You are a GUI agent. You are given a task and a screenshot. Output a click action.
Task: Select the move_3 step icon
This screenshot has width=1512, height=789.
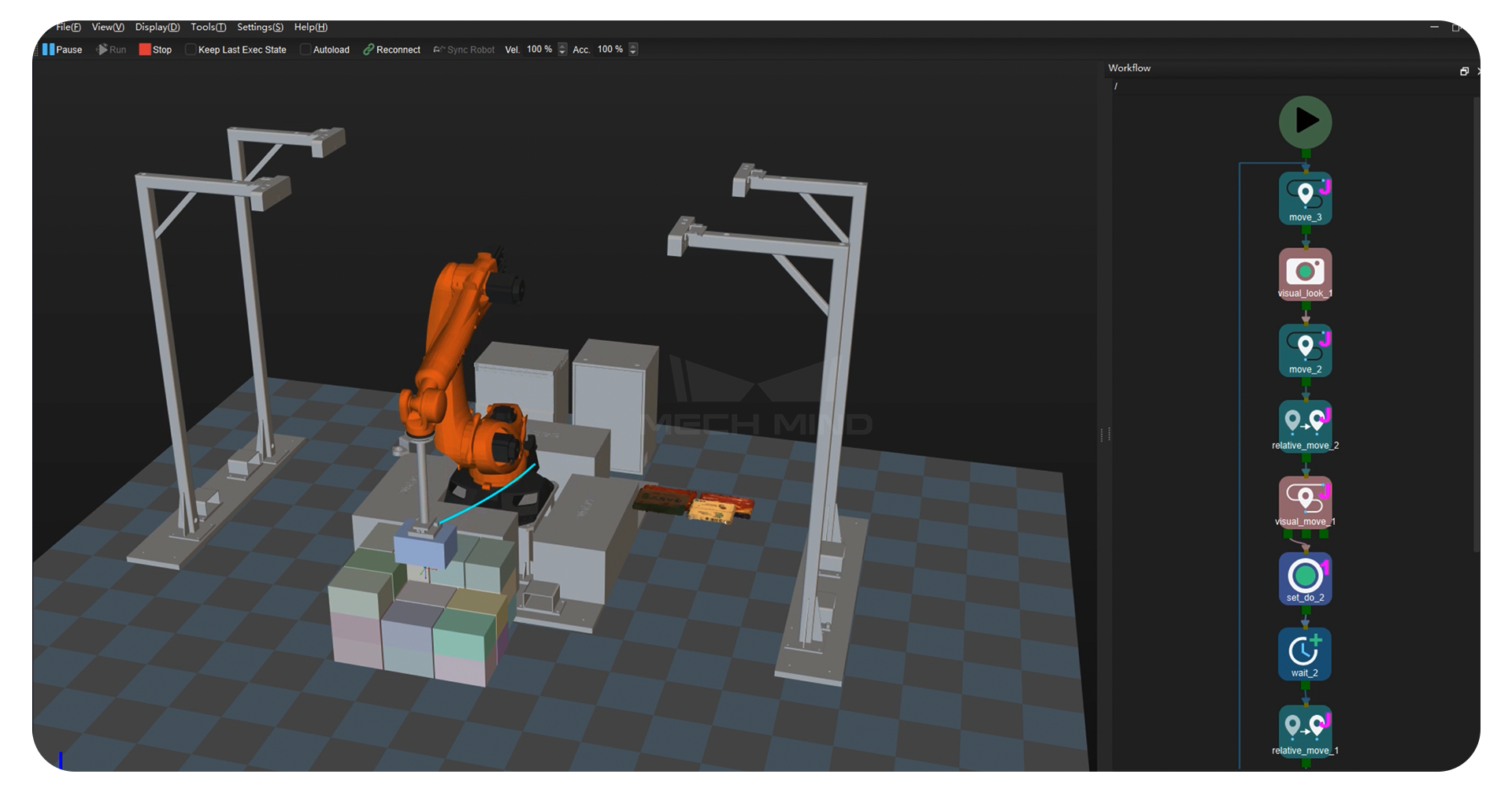click(1304, 195)
